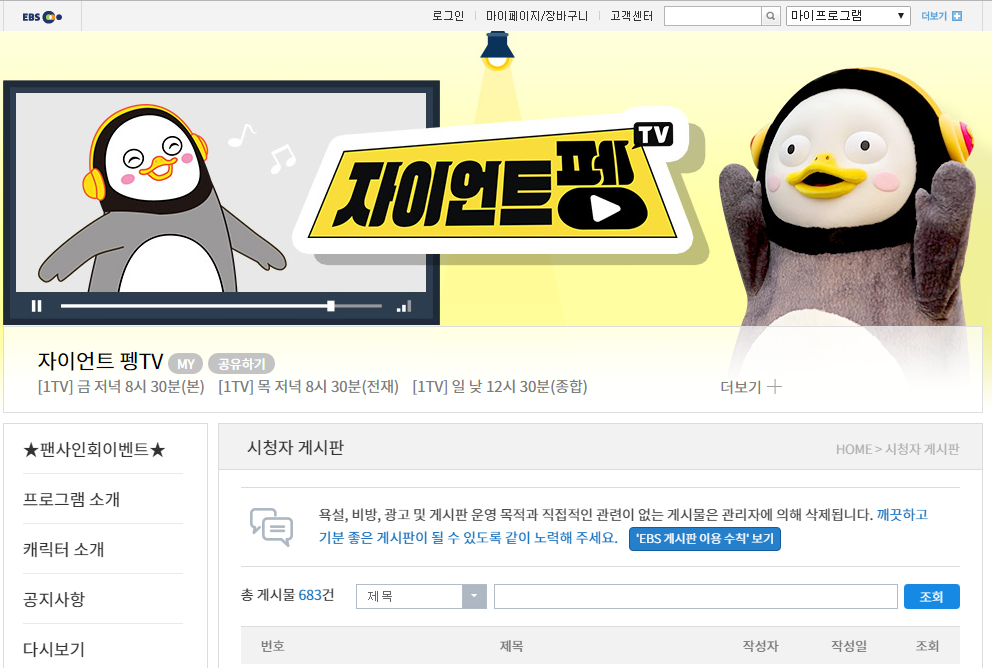Open 캐릭터 소개 menu item

(63, 550)
